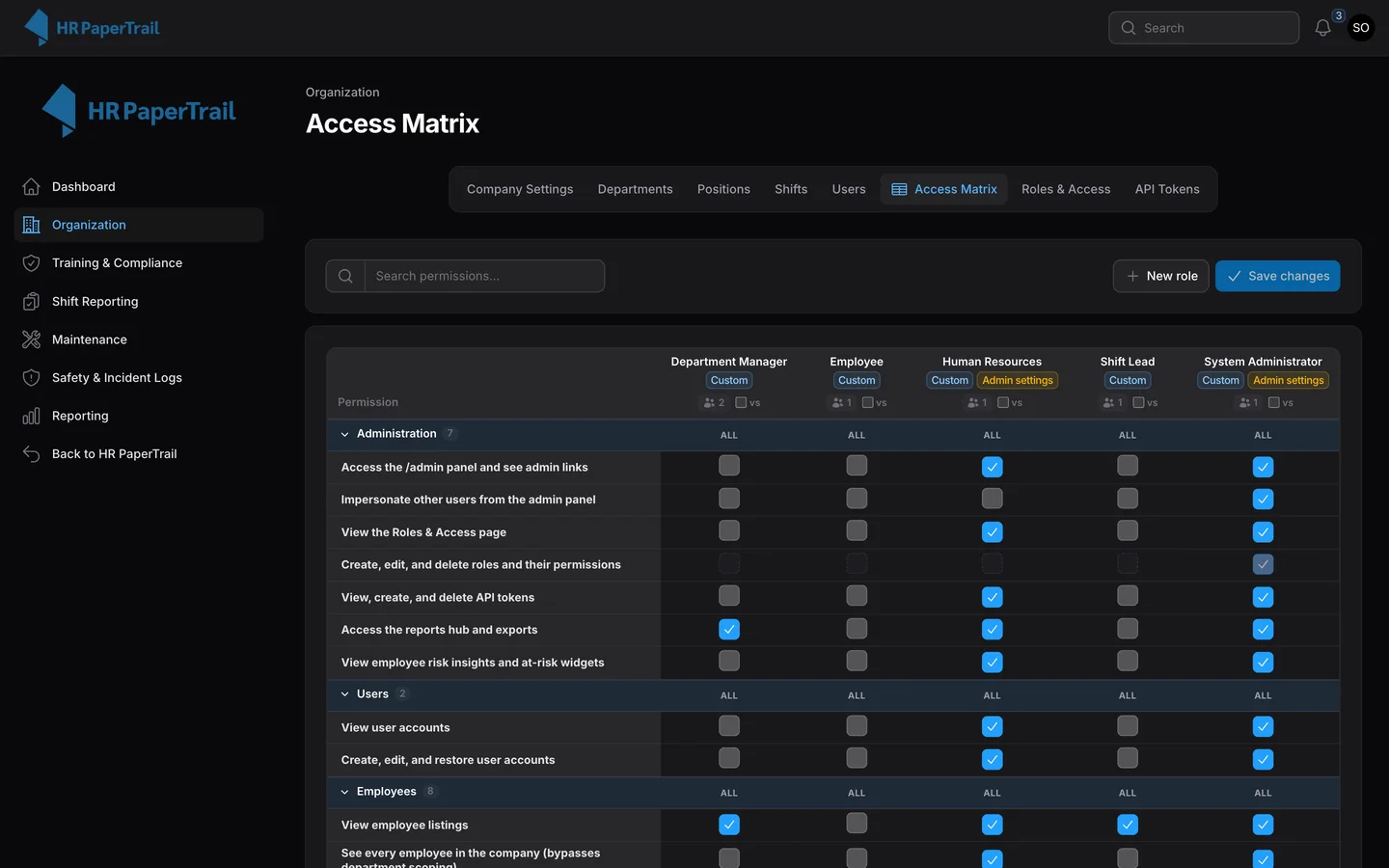Click Admin settings badge under Human Resources
The image size is (1389, 868).
click(1018, 380)
